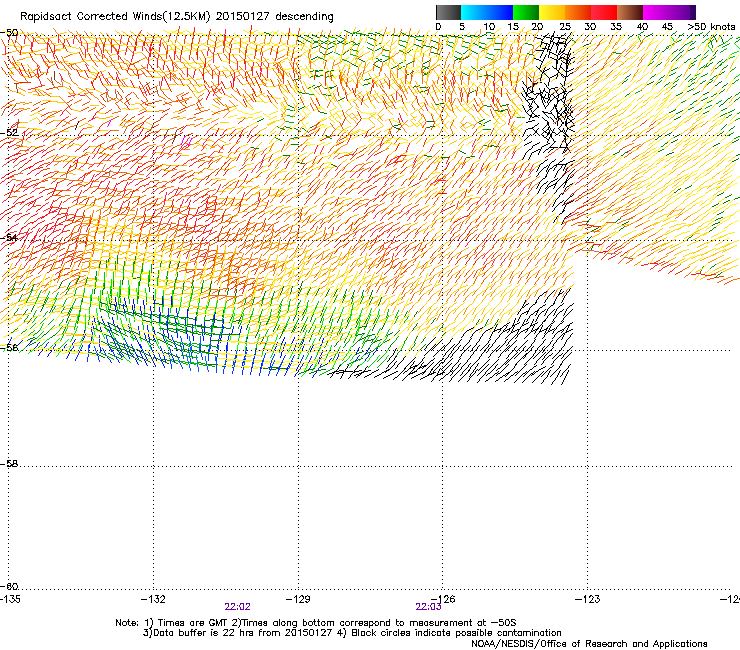Click the cyan 5-10 knots legend color
Screen dimensions: 740x650
[474, 12]
